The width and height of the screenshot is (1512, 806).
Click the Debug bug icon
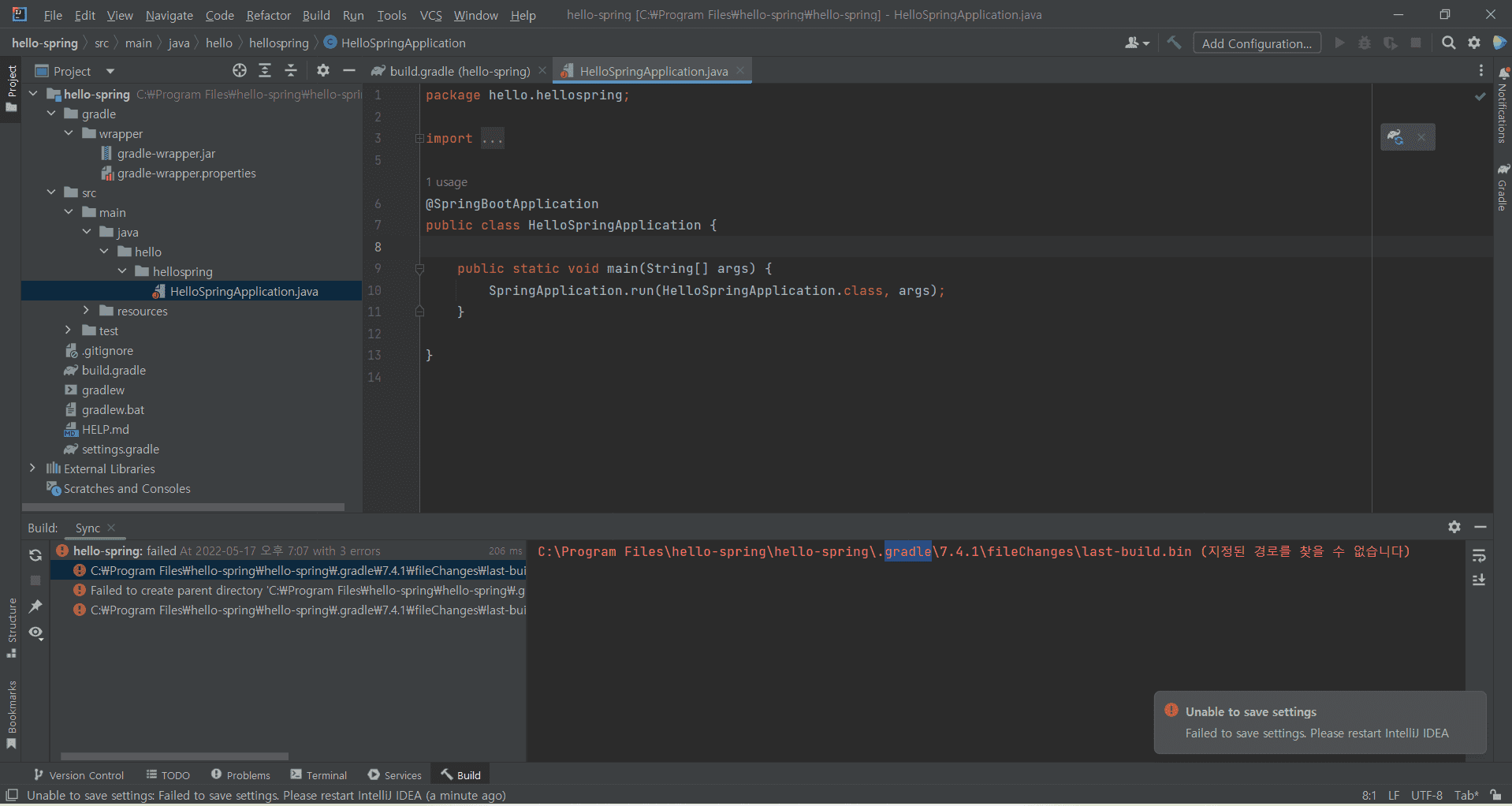coord(1365,43)
